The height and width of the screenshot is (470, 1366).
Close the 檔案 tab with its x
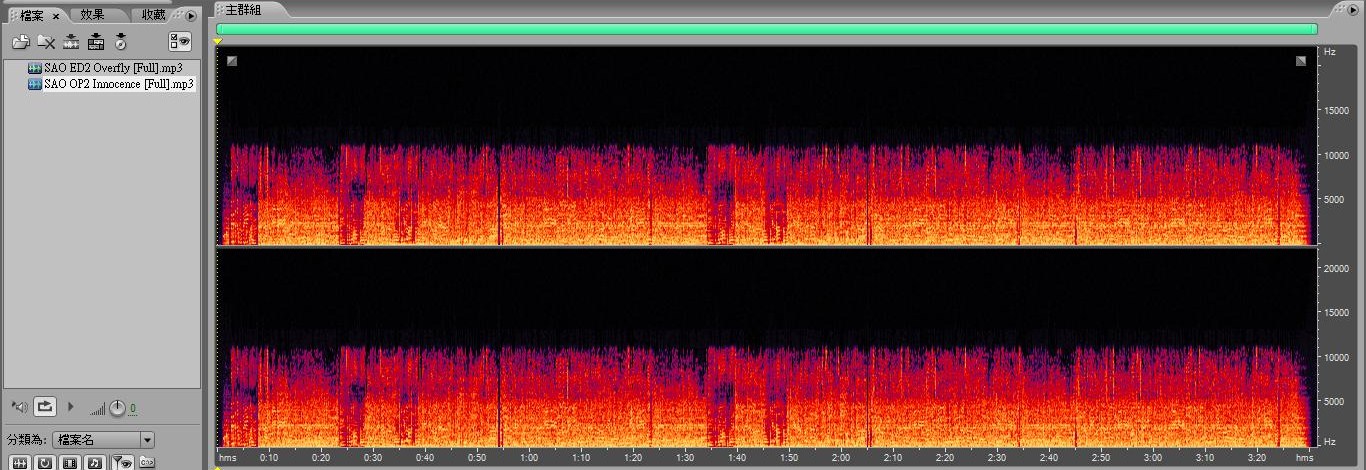[x=56, y=16]
